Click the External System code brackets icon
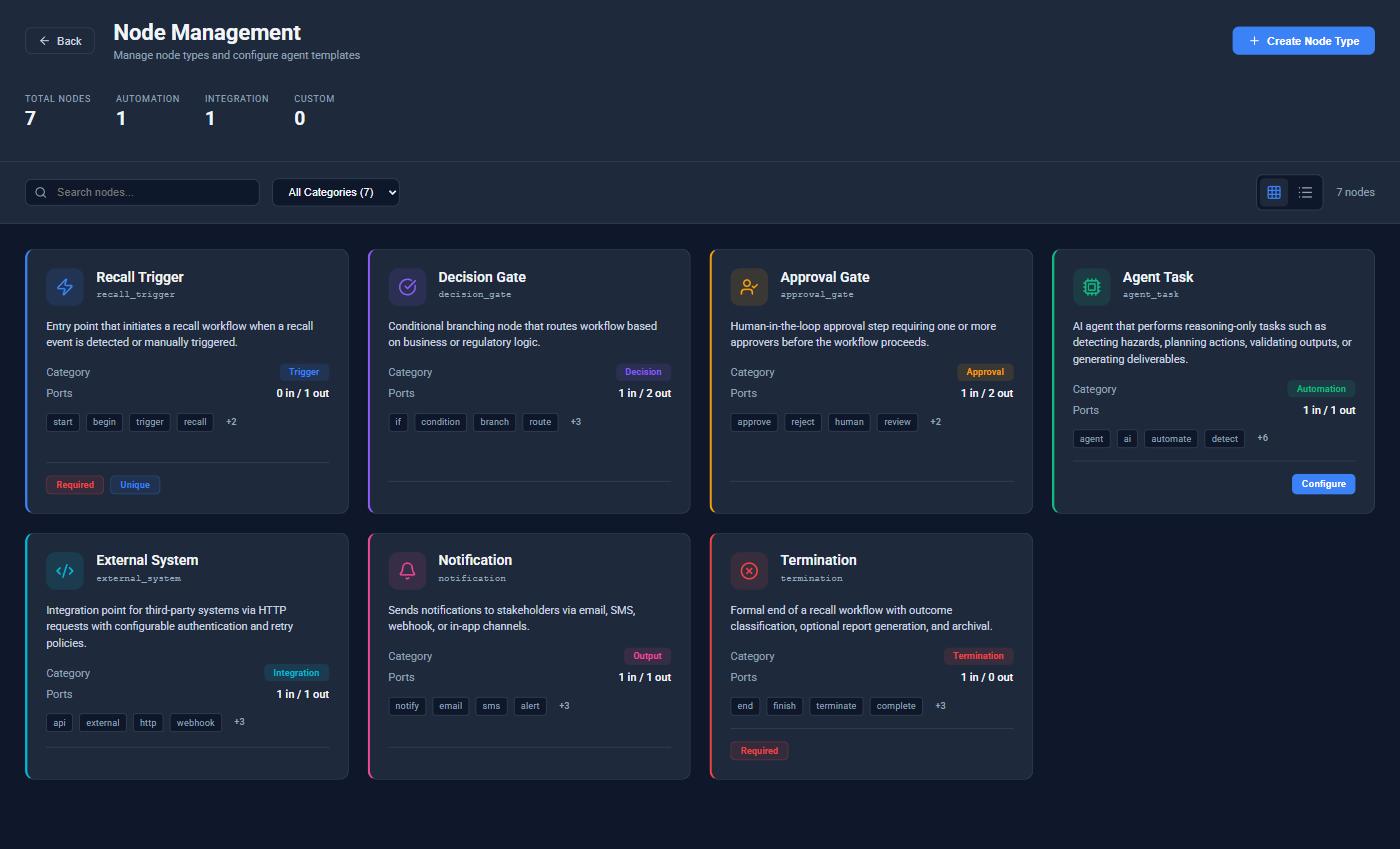The width and height of the screenshot is (1400, 849). click(65, 571)
